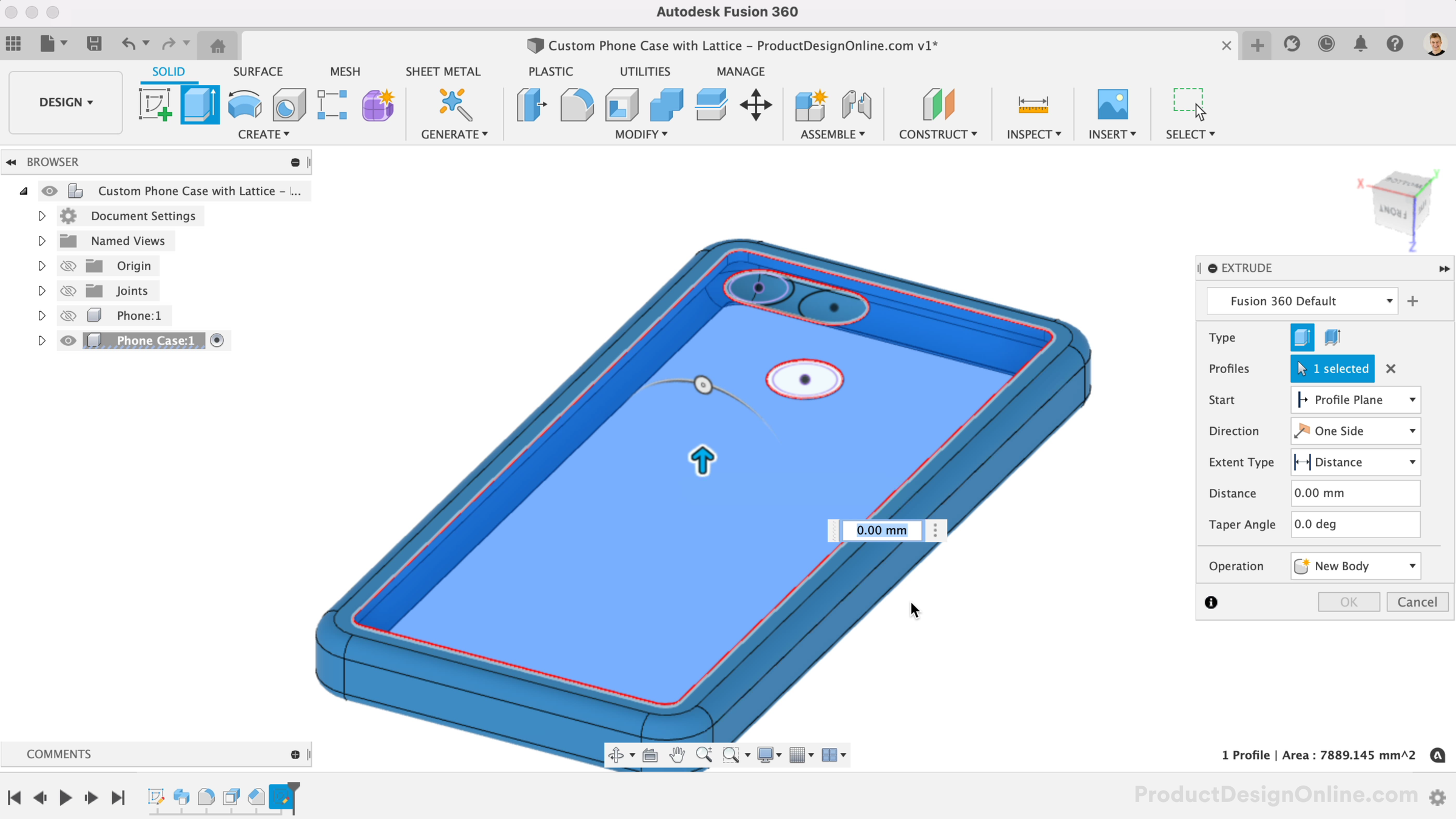Show the Phone:1 component
The height and width of the screenshot is (819, 1456).
(x=68, y=315)
